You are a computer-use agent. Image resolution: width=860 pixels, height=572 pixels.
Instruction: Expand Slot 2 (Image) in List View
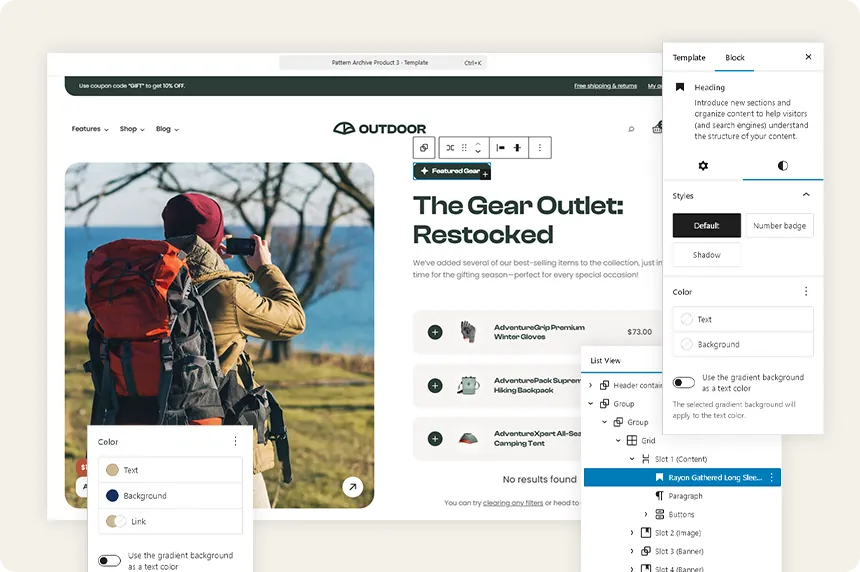(x=632, y=533)
